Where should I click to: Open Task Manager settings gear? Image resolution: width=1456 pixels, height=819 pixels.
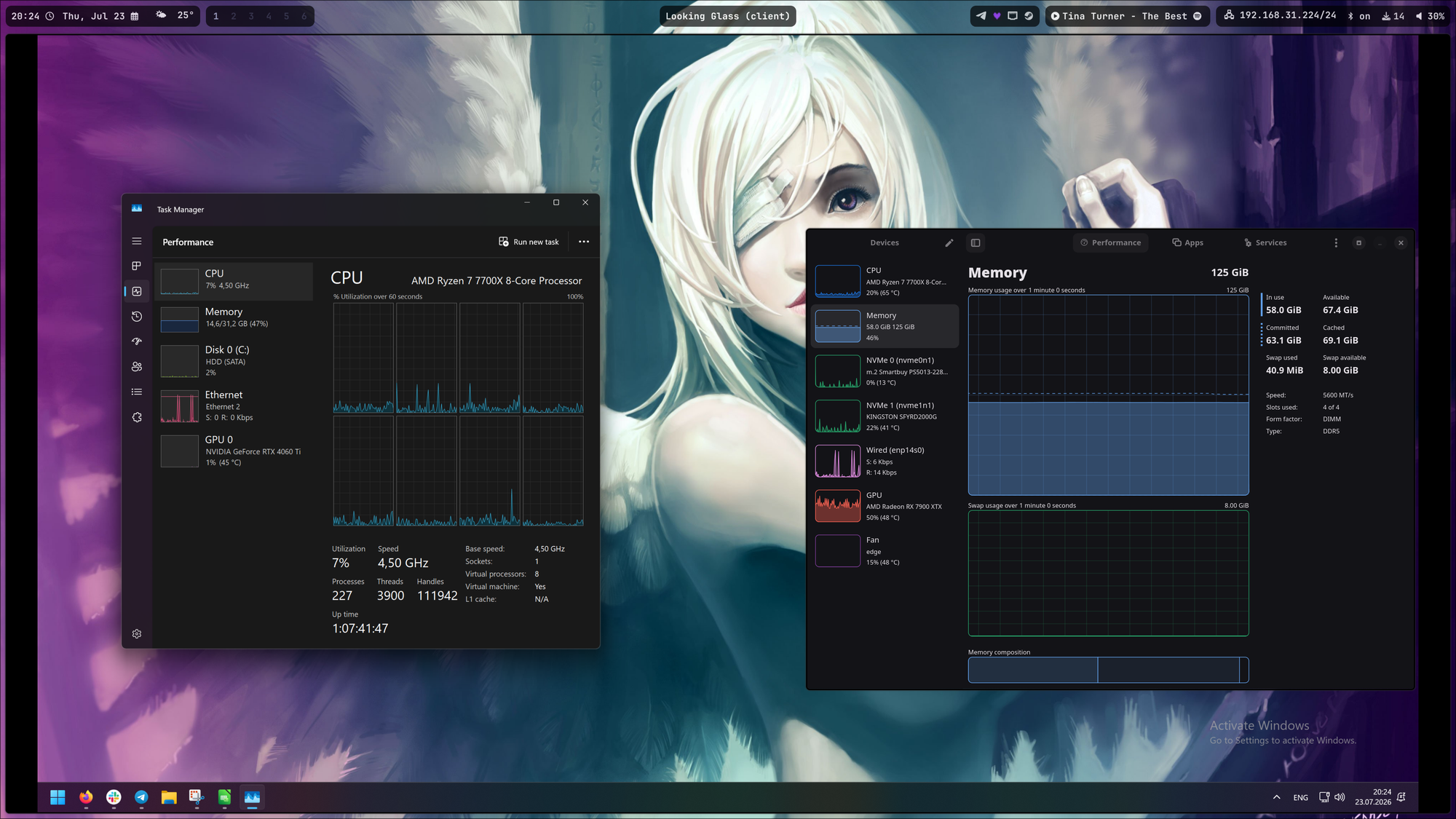(136, 634)
